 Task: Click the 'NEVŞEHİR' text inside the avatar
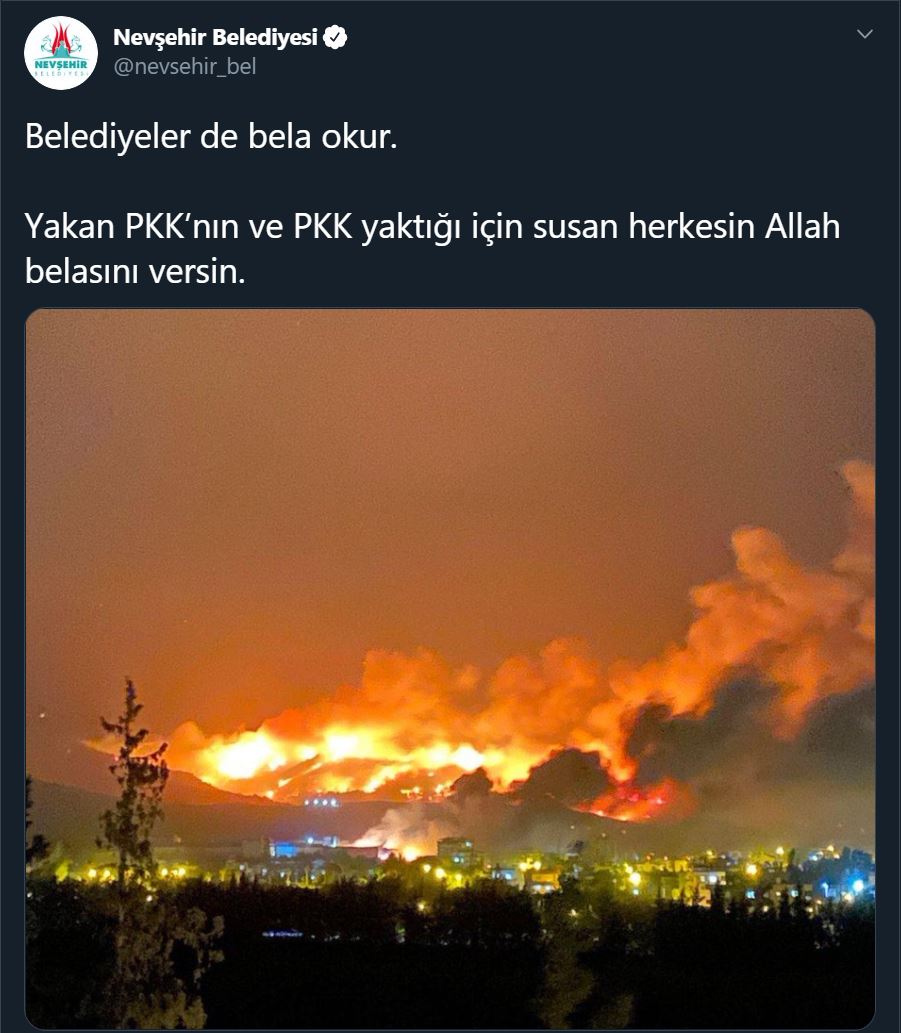click(61, 65)
